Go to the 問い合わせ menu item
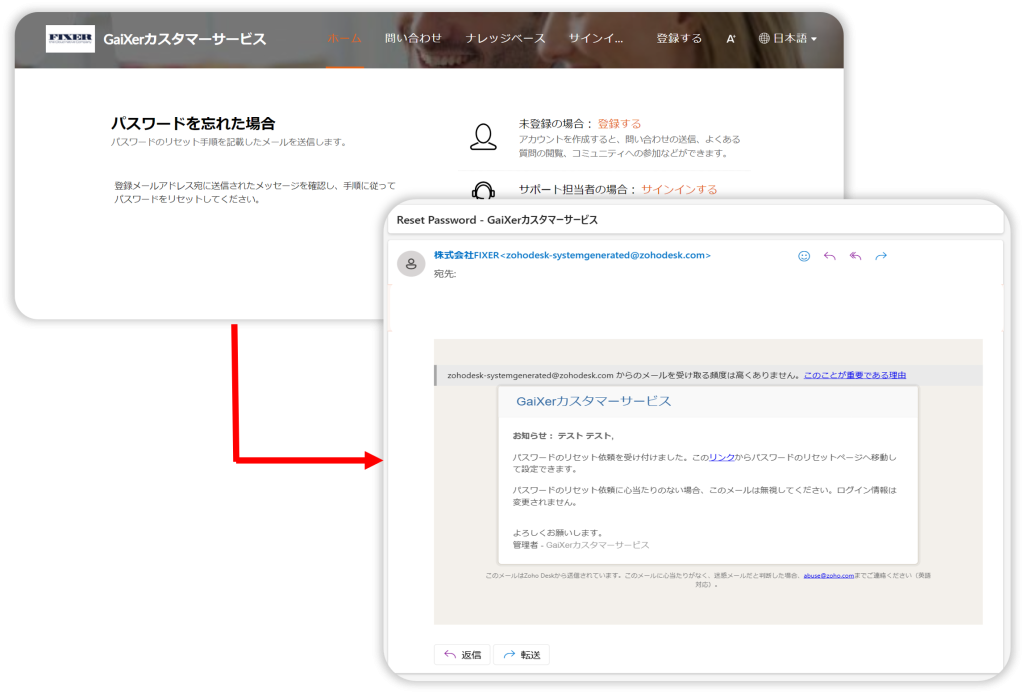Image resolution: width=1024 pixels, height=694 pixels. (413, 39)
